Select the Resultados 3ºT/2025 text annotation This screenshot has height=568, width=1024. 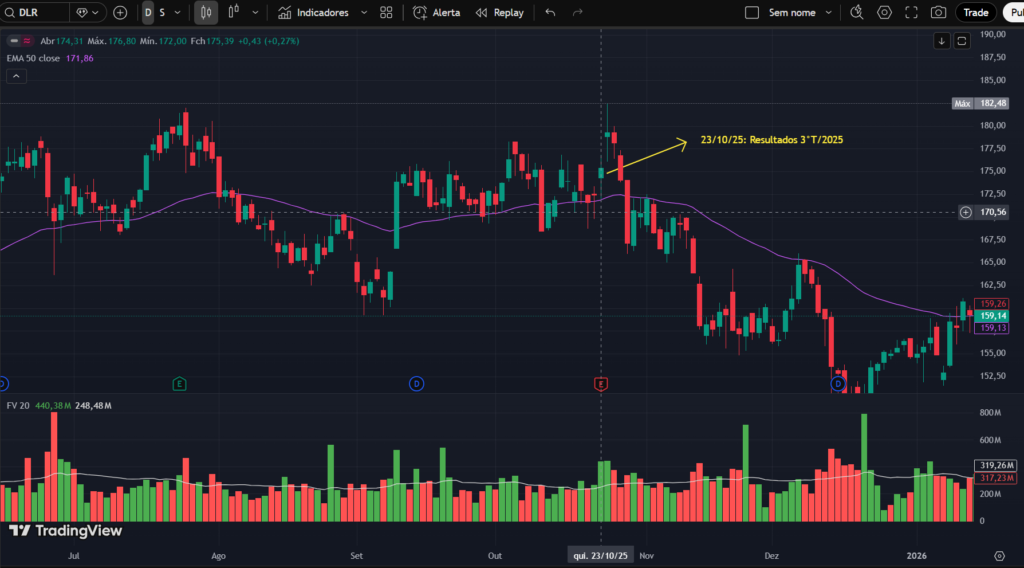coord(771,140)
